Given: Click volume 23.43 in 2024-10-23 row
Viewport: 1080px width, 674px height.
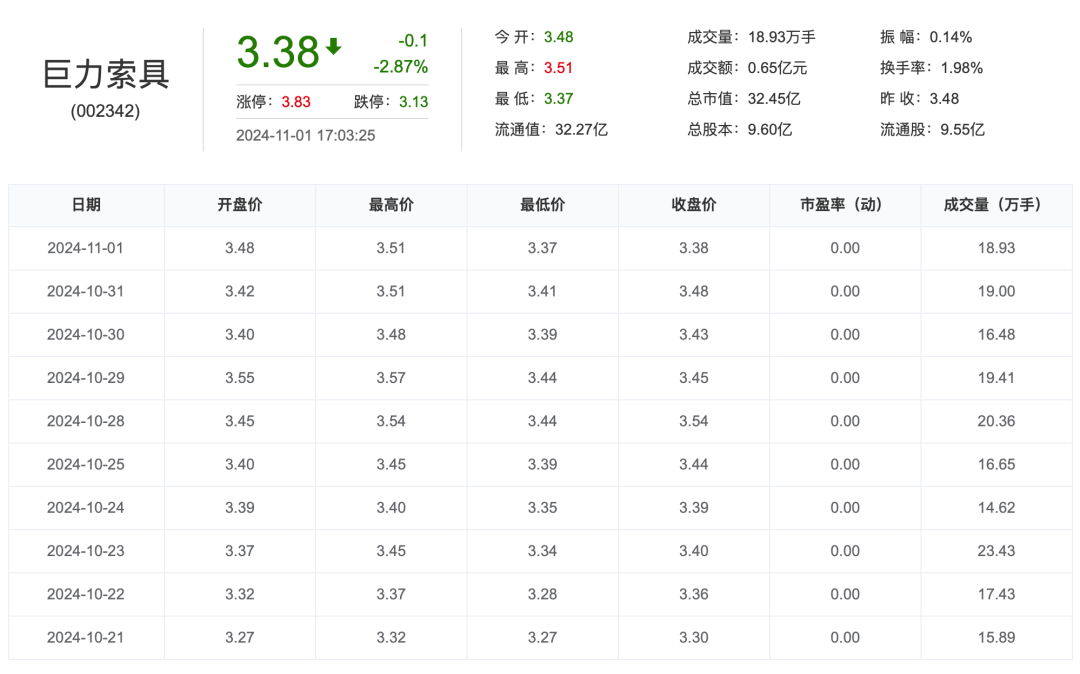Looking at the screenshot, I should 997,551.
